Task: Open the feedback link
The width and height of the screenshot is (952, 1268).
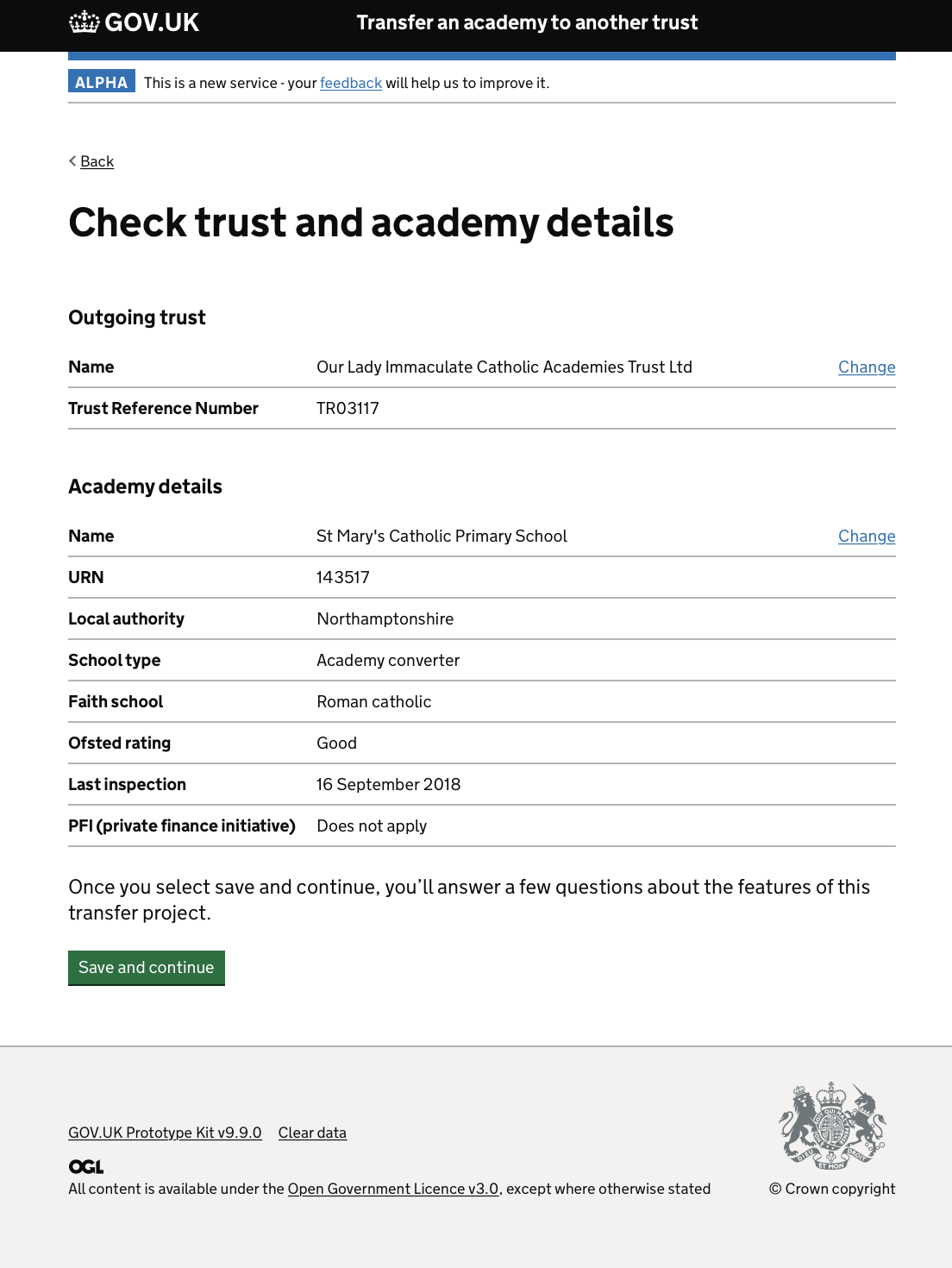Action: click(350, 83)
